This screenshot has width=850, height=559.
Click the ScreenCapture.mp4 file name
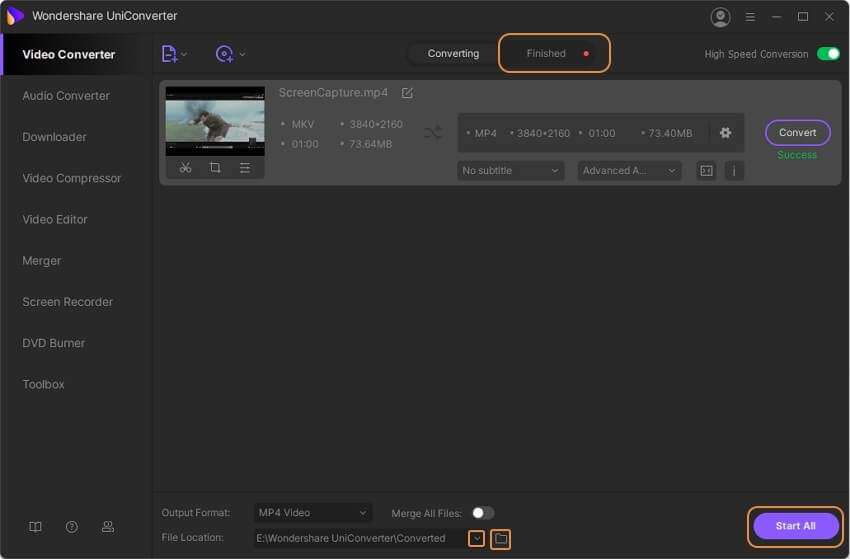(x=333, y=93)
